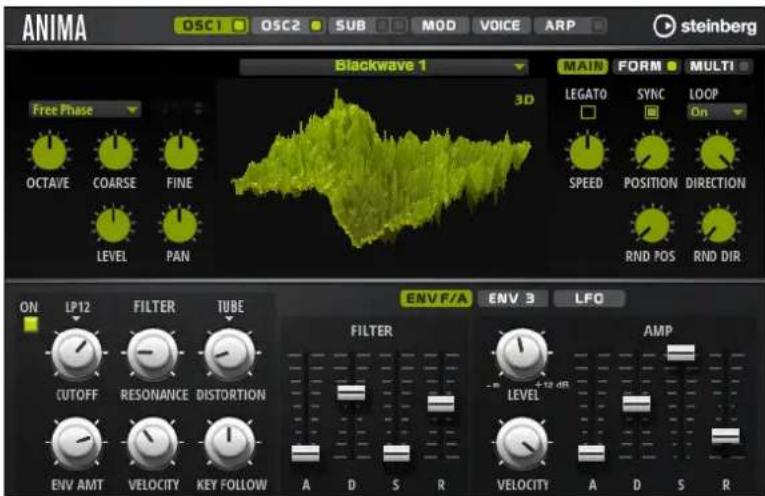Viewport: 765px width, 496px height.
Task: Select the FORM wavetable page
Action: (645, 66)
